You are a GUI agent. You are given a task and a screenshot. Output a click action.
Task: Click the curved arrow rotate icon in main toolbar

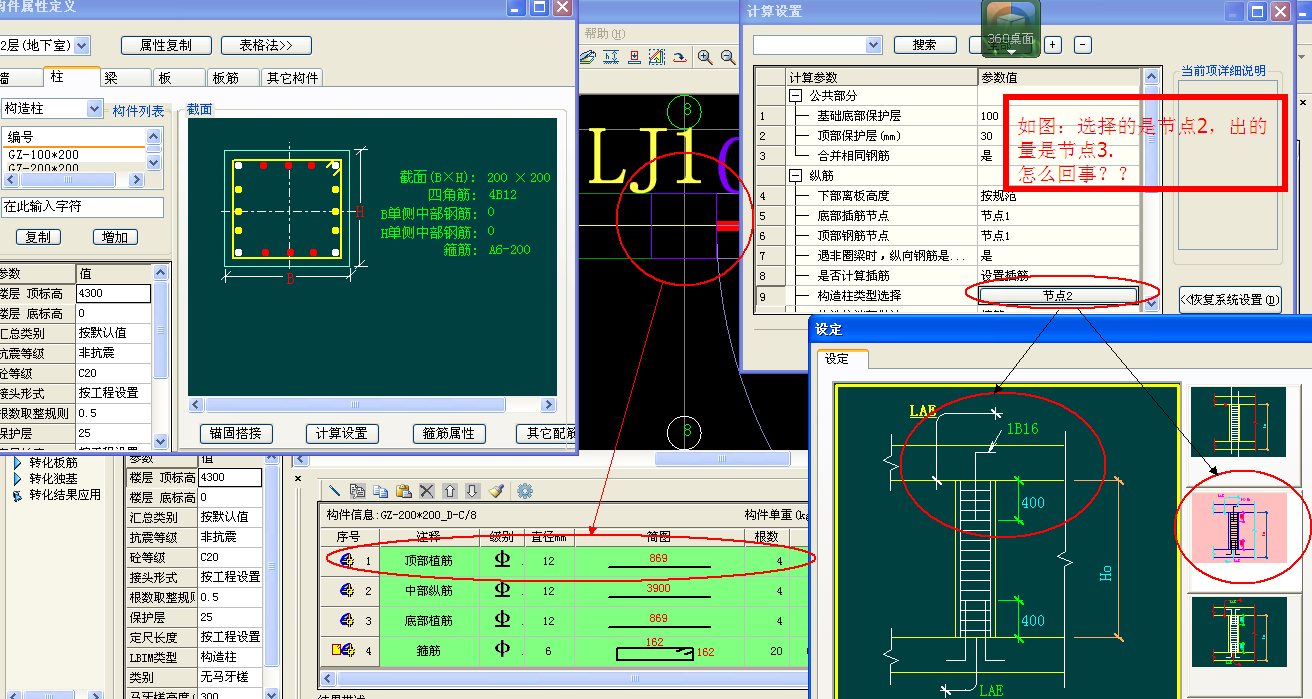coord(679,58)
